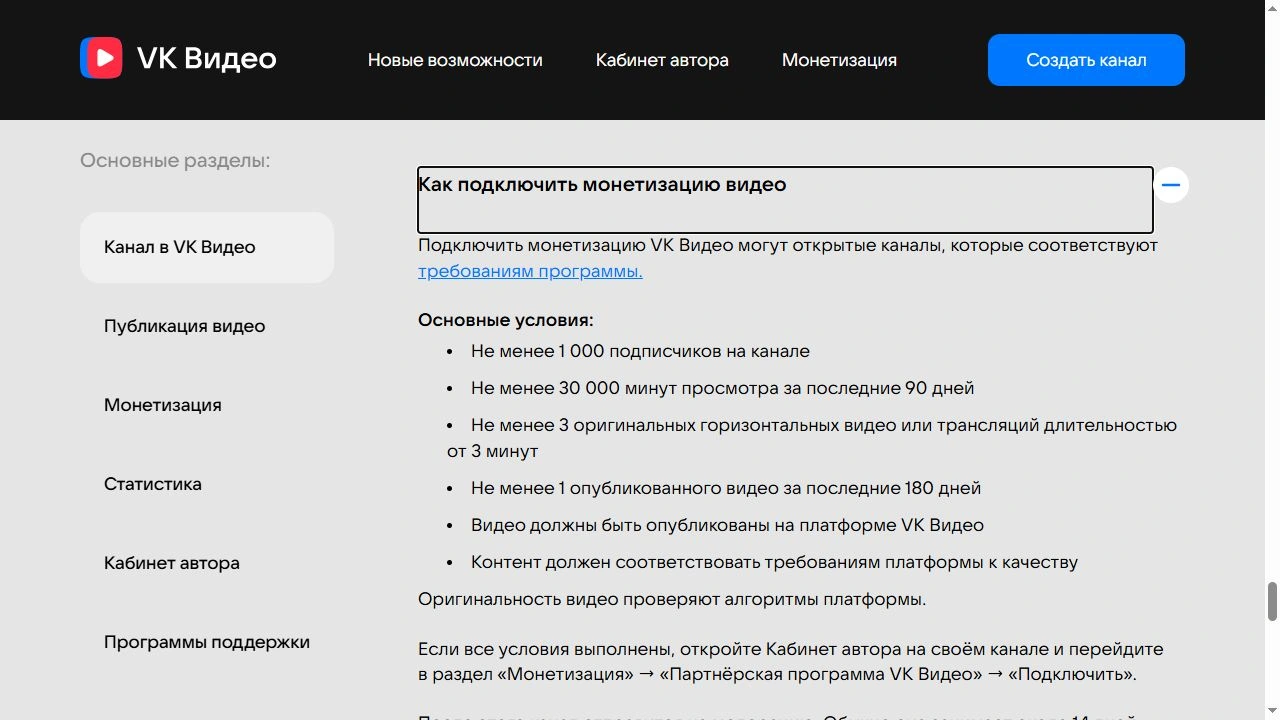Viewport: 1280px width, 720px height.
Task: Click Не менее 1 000 подписчиков text
Action: pos(640,351)
